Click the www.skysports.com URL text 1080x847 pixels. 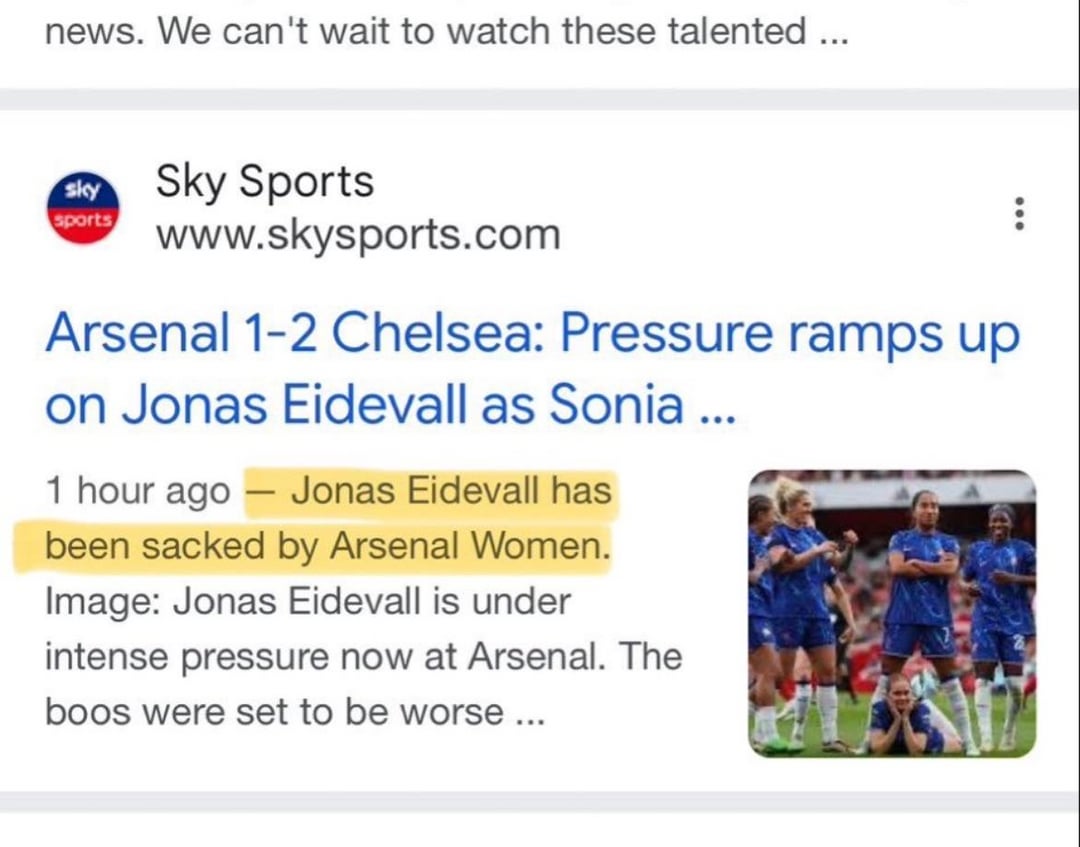tap(357, 236)
